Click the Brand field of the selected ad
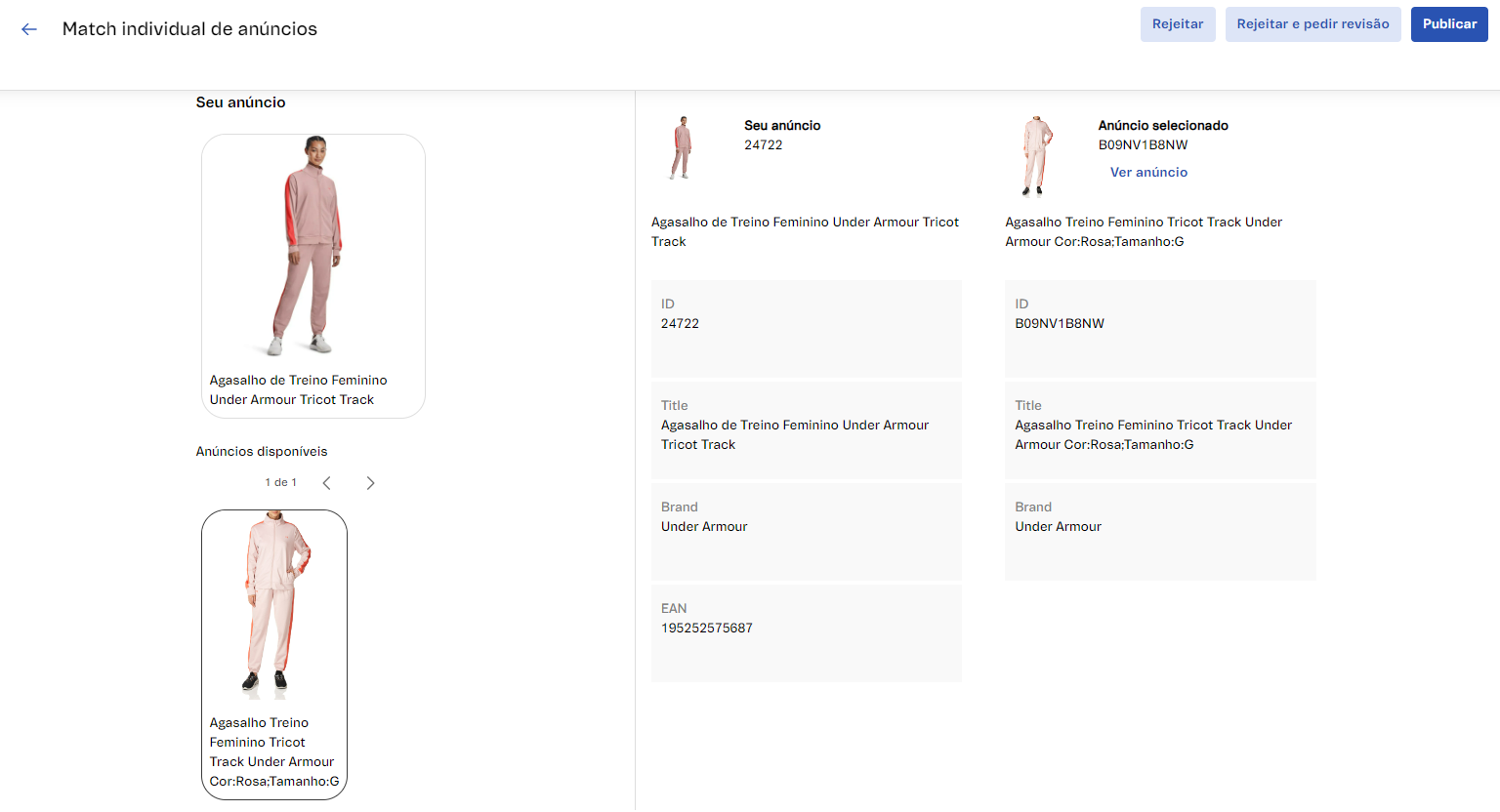Image resolution: width=1500 pixels, height=812 pixels. coord(1159,531)
